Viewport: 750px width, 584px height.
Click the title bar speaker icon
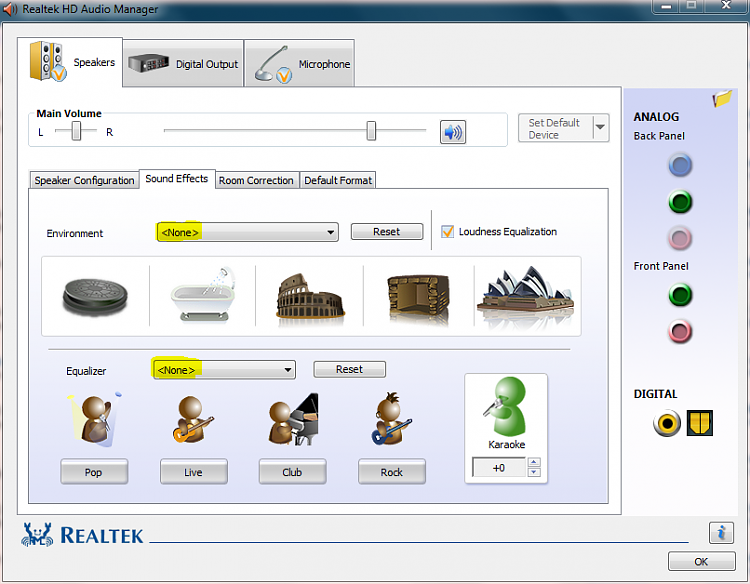11,9
